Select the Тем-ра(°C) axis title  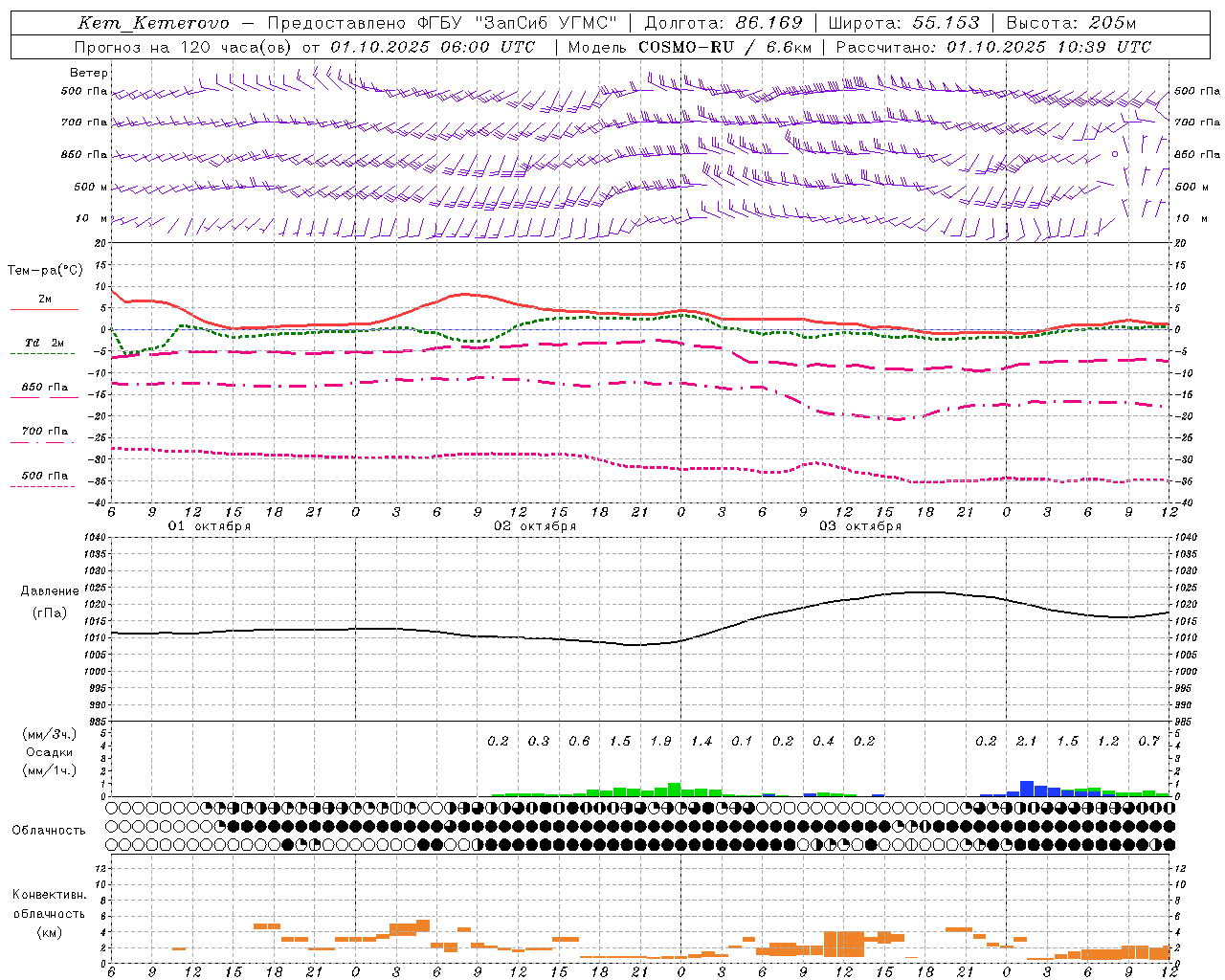pos(45,271)
